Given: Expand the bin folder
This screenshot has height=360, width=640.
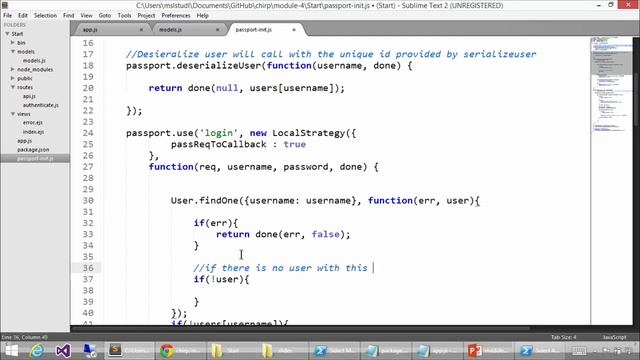Looking at the screenshot, I should tap(13, 42).
